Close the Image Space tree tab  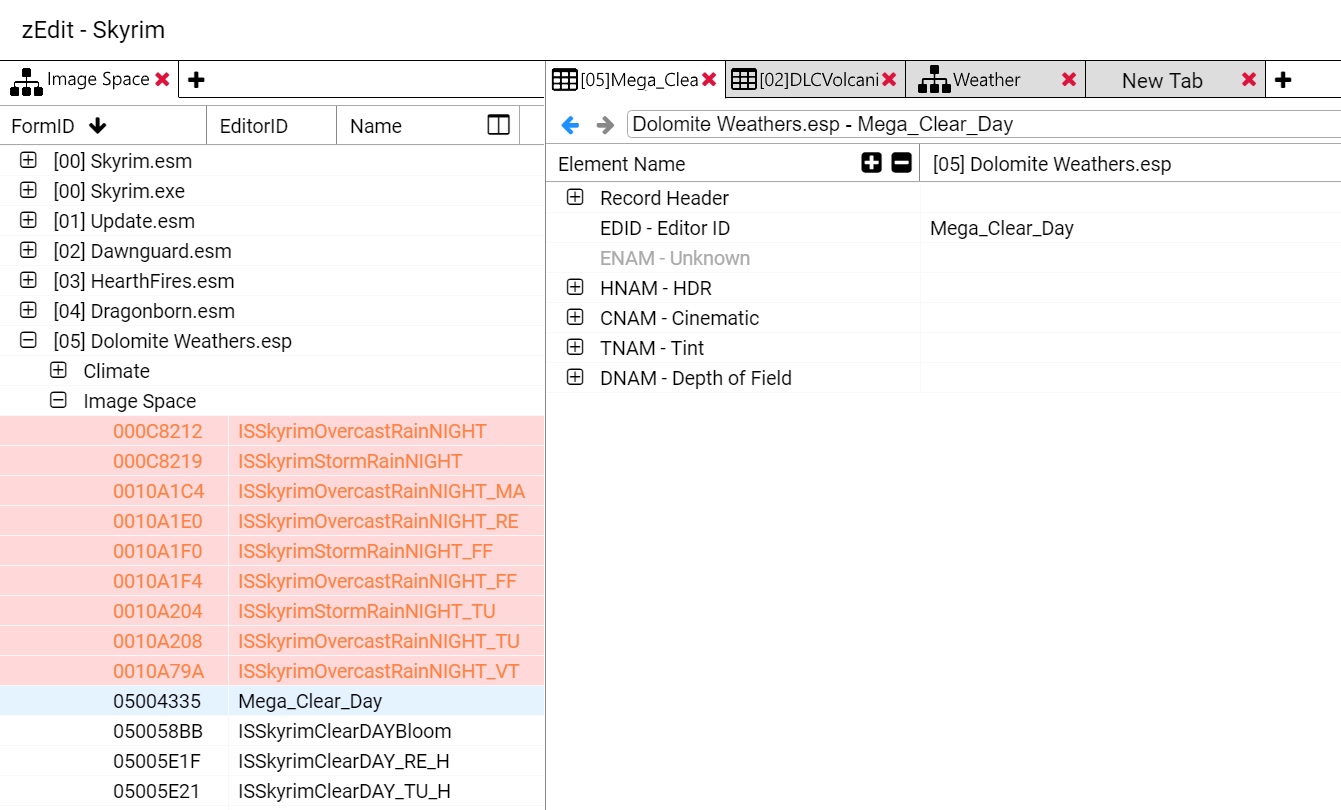162,79
